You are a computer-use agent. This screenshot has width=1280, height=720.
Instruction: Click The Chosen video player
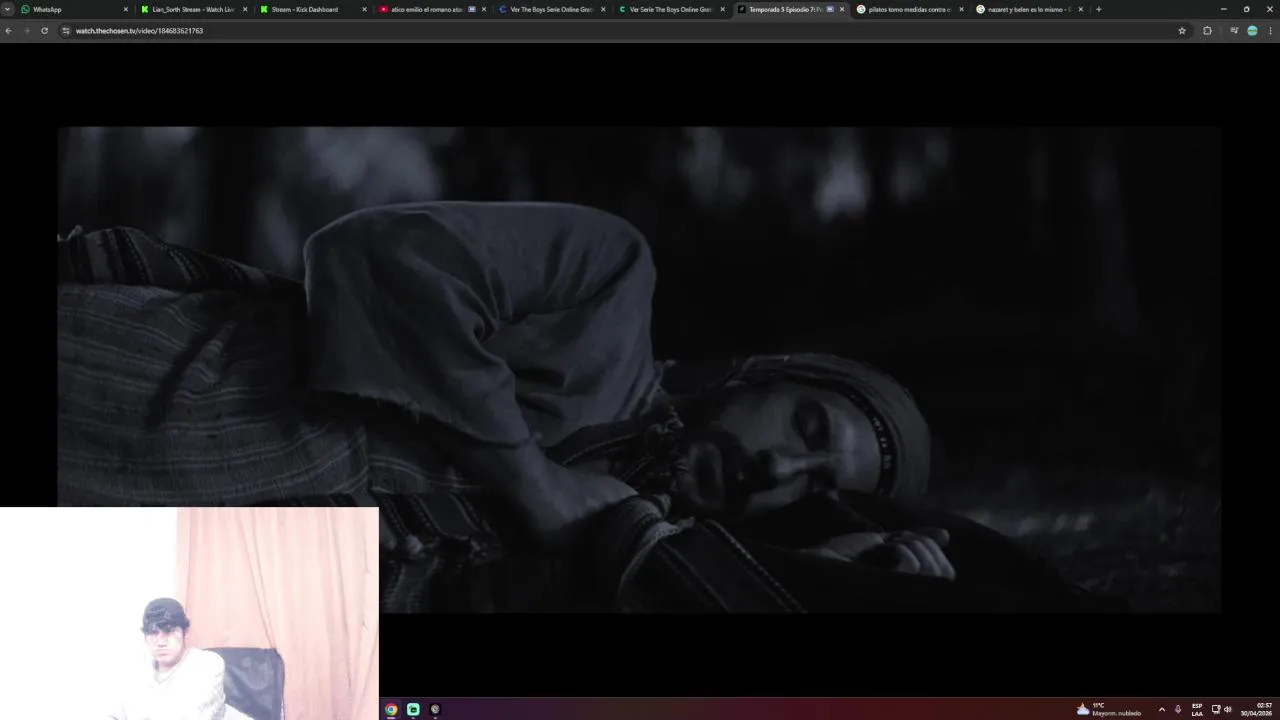[639, 369]
